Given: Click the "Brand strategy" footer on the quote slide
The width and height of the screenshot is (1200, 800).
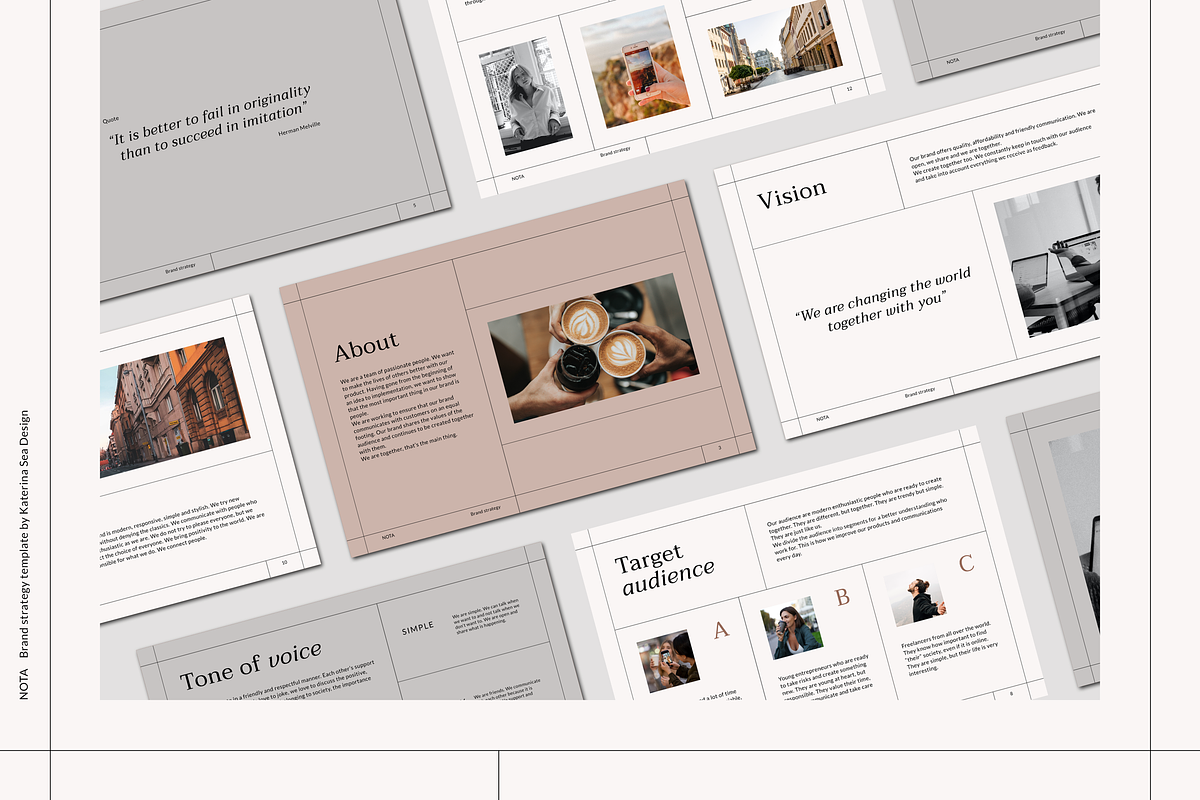Looking at the screenshot, I should (x=180, y=268).
